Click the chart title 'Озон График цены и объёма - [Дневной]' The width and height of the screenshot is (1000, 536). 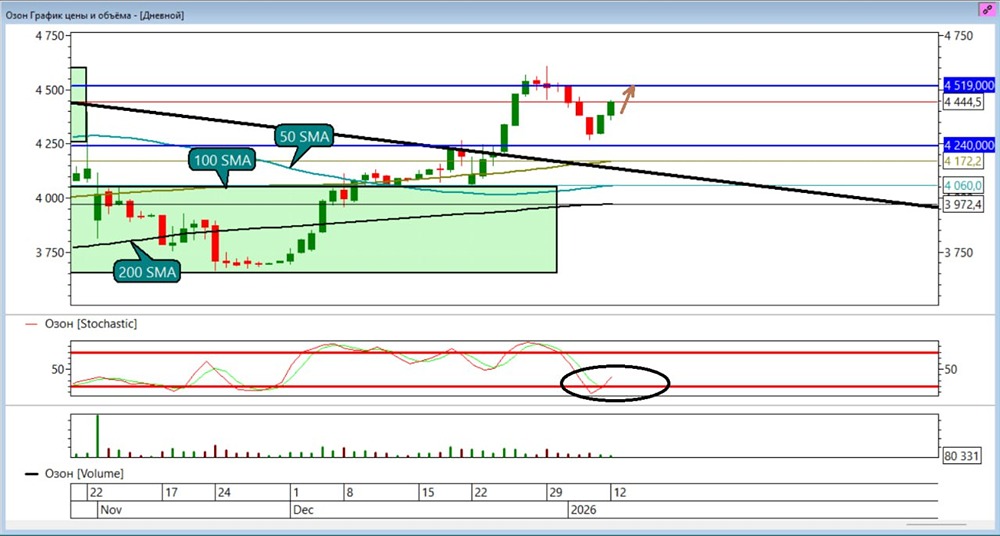(95, 15)
